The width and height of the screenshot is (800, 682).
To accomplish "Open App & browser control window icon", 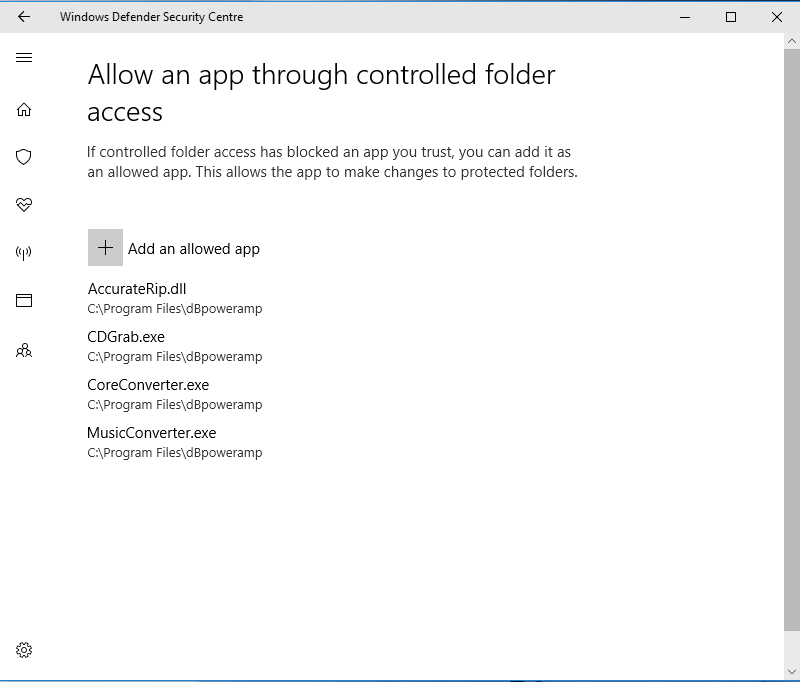I will click(24, 300).
